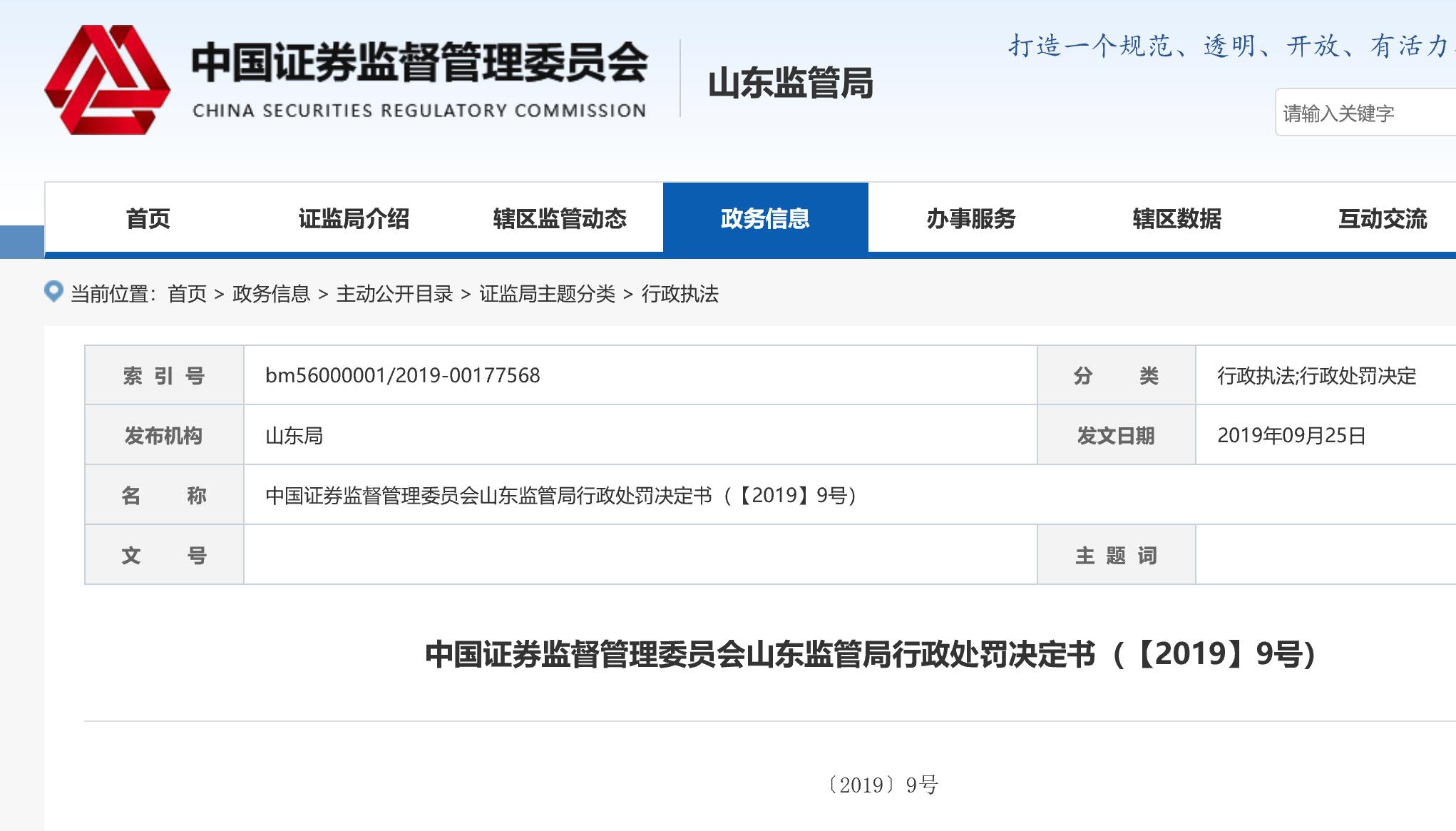The width and height of the screenshot is (1456, 831).
Task: Go to 首页 in the breadcrumb
Action: coord(187,294)
